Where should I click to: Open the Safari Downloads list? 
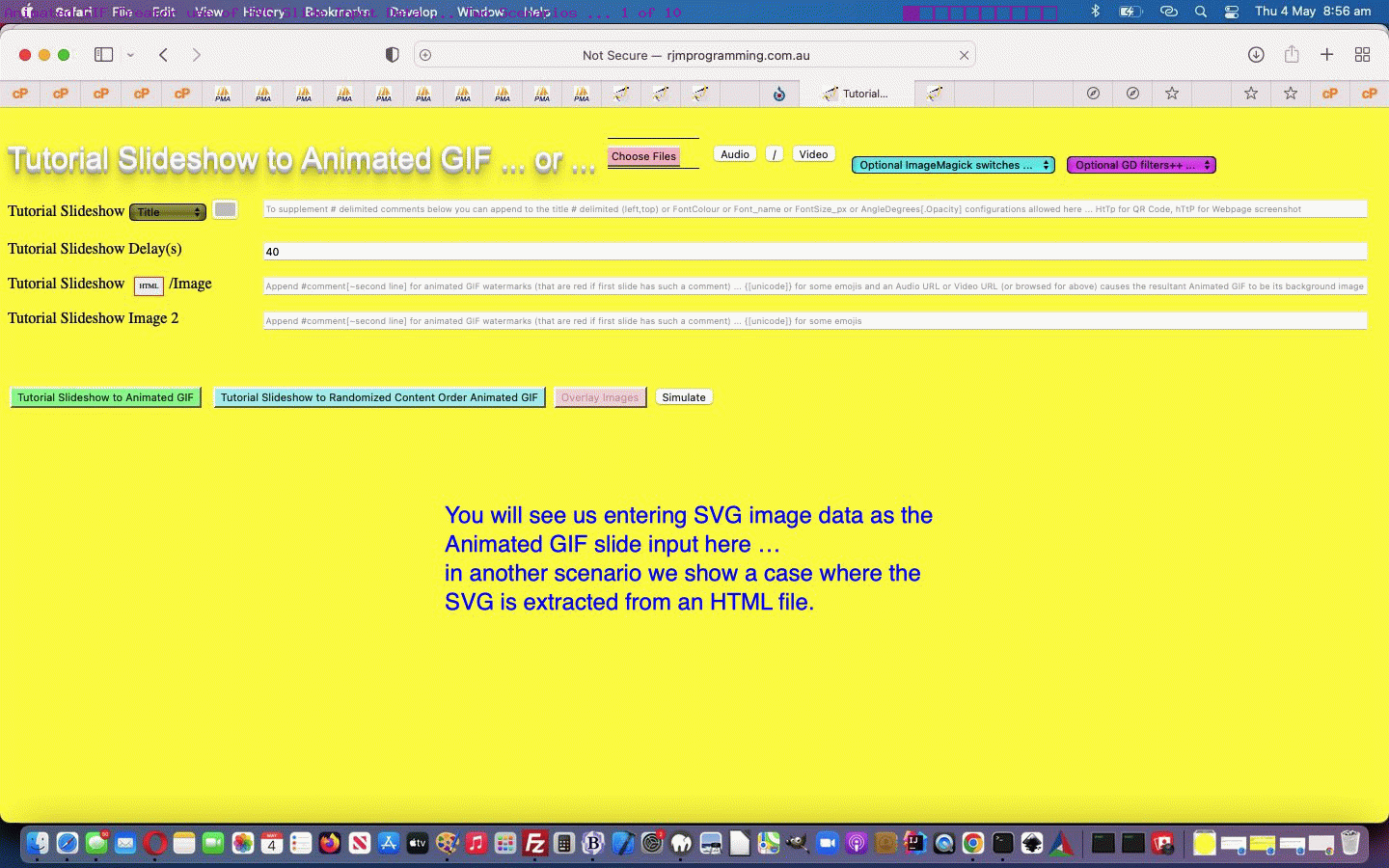pyautogui.click(x=1255, y=55)
